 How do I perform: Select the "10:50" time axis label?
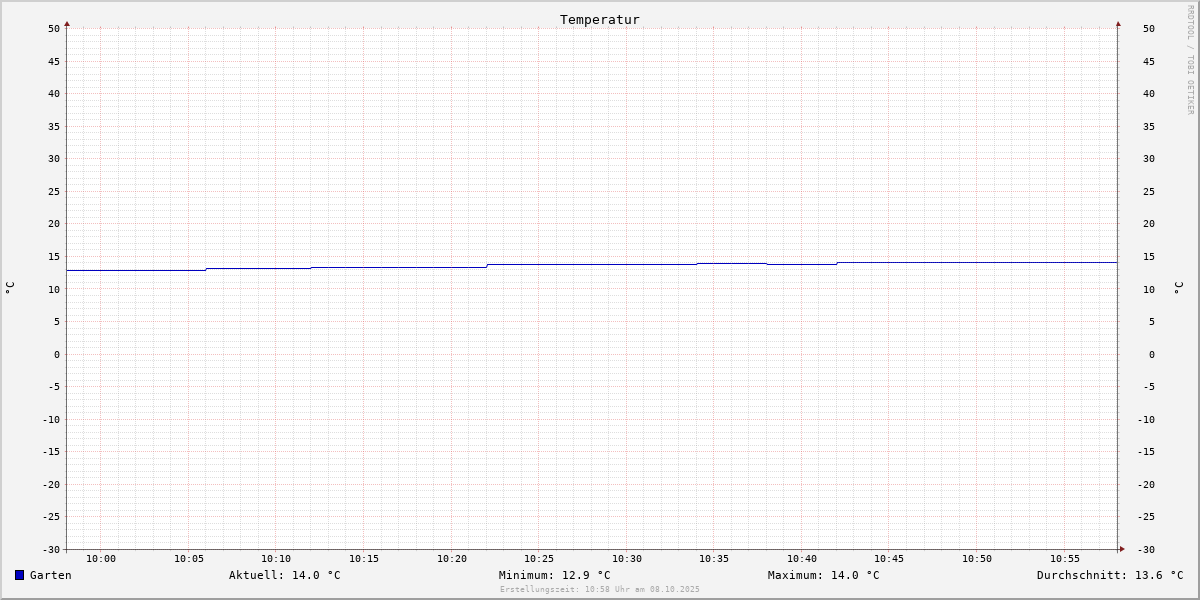click(x=977, y=558)
